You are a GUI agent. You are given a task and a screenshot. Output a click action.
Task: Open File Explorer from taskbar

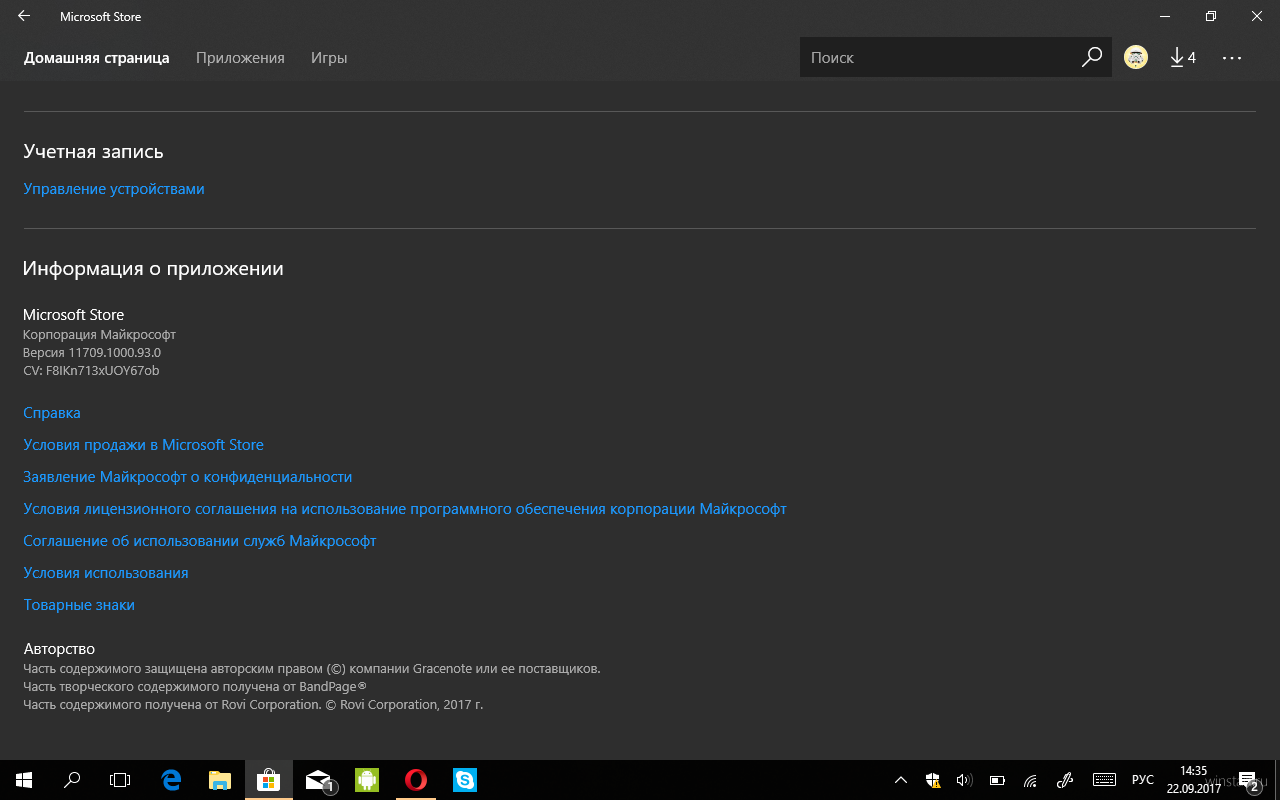[x=220, y=780]
